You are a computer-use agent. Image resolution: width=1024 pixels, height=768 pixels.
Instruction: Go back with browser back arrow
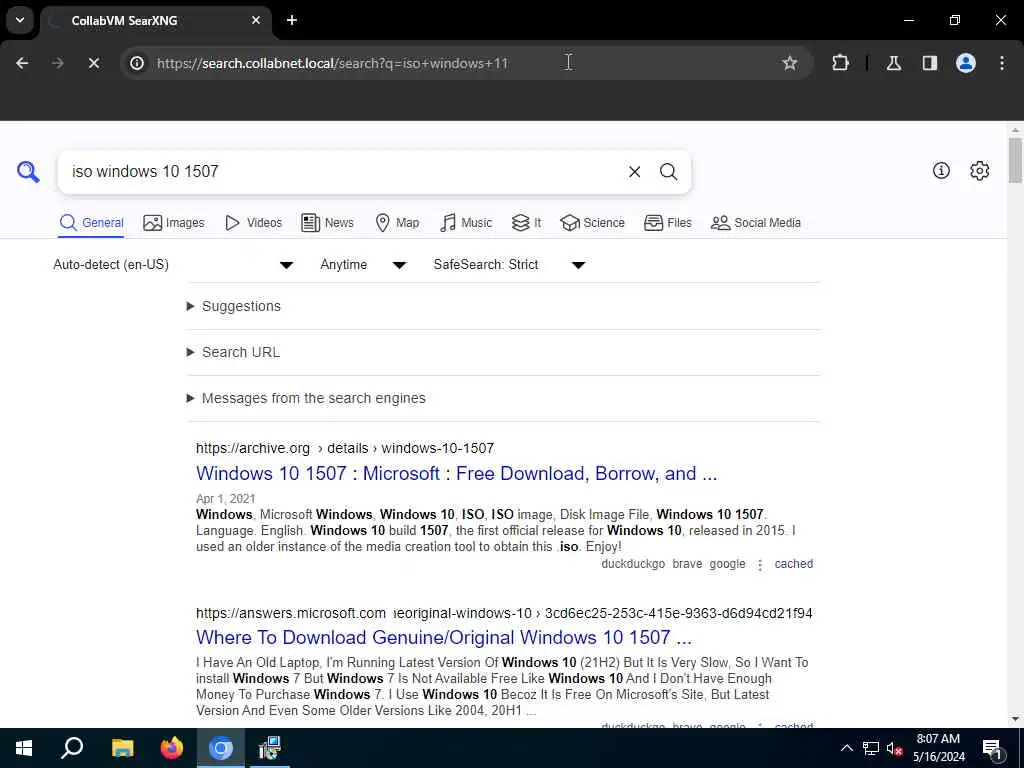pyautogui.click(x=22, y=63)
